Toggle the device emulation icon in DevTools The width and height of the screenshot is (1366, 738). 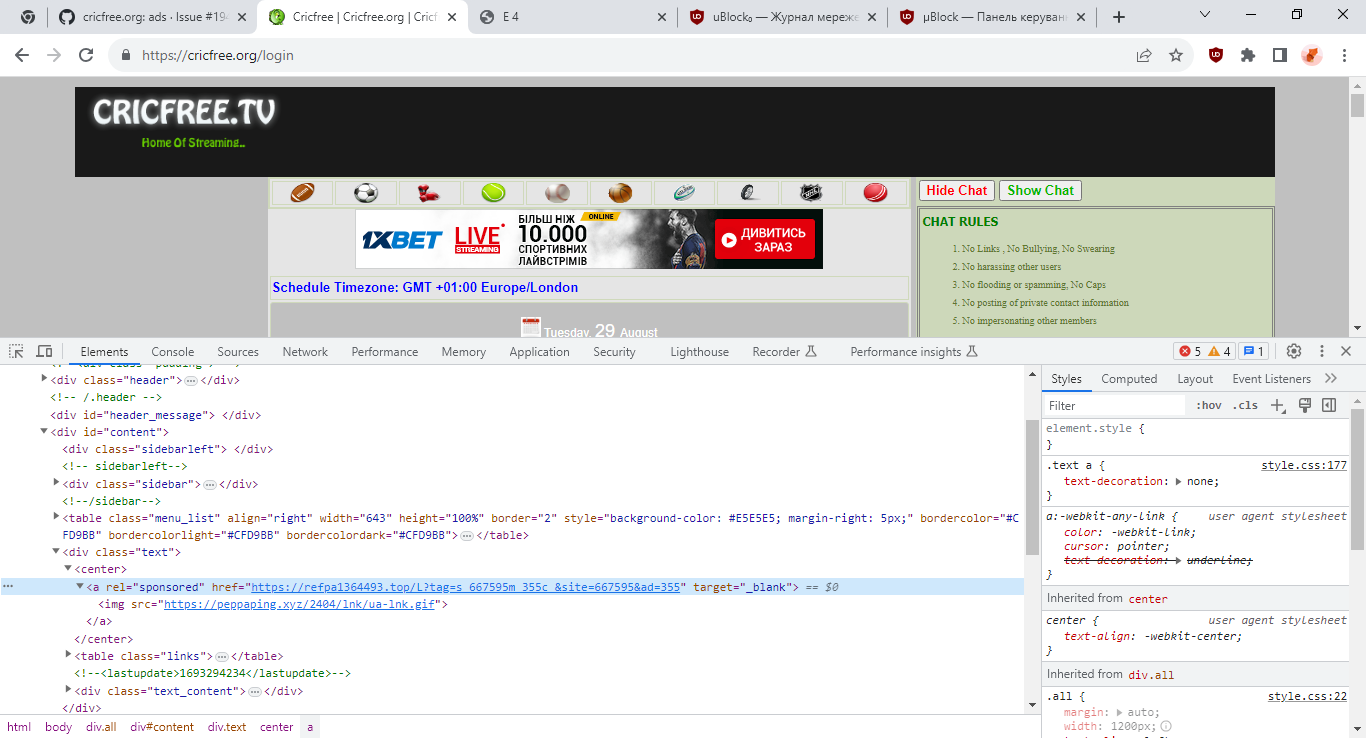tap(44, 351)
